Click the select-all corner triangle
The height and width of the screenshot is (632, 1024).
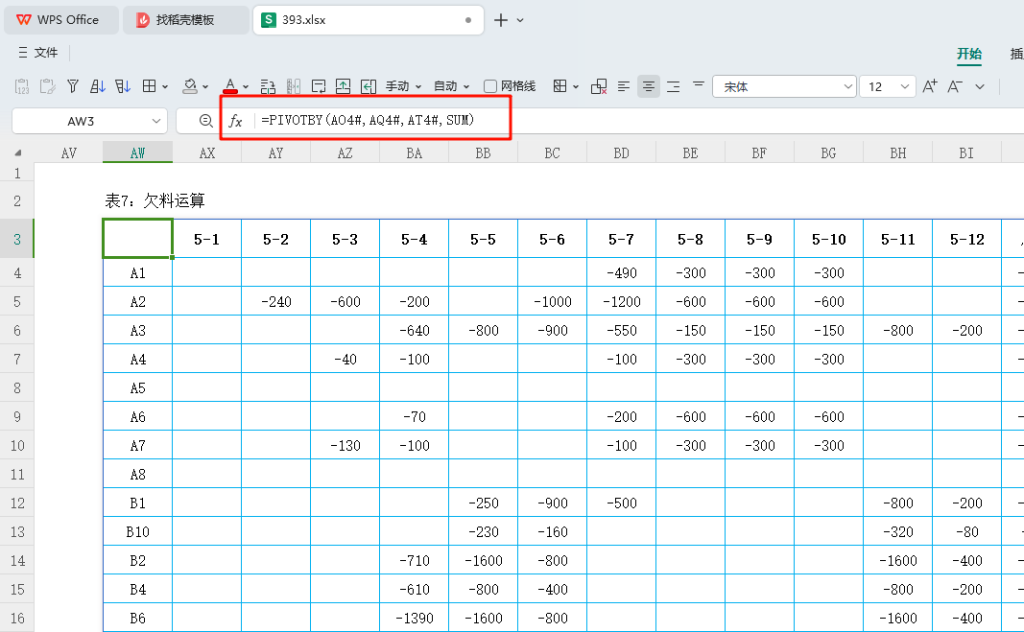(x=18, y=153)
